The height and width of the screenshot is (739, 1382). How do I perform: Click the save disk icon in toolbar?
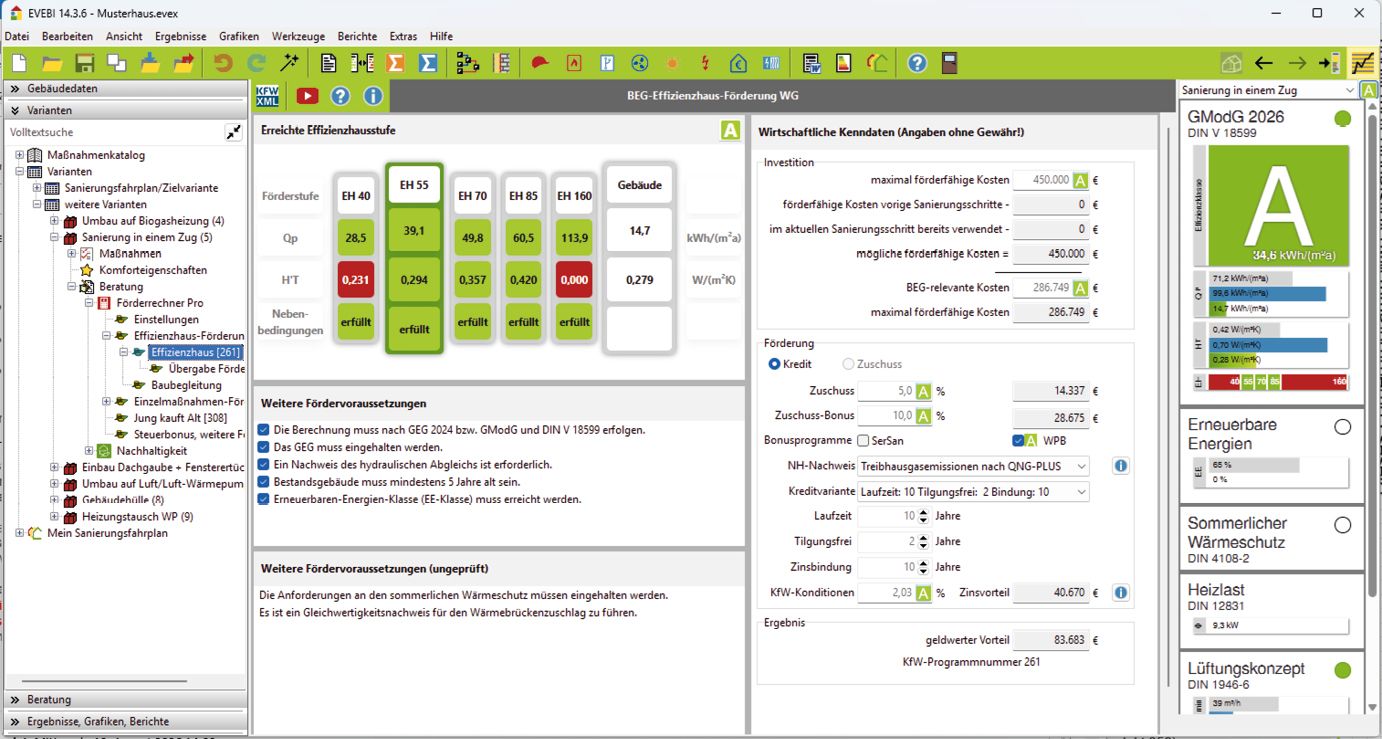[x=84, y=63]
